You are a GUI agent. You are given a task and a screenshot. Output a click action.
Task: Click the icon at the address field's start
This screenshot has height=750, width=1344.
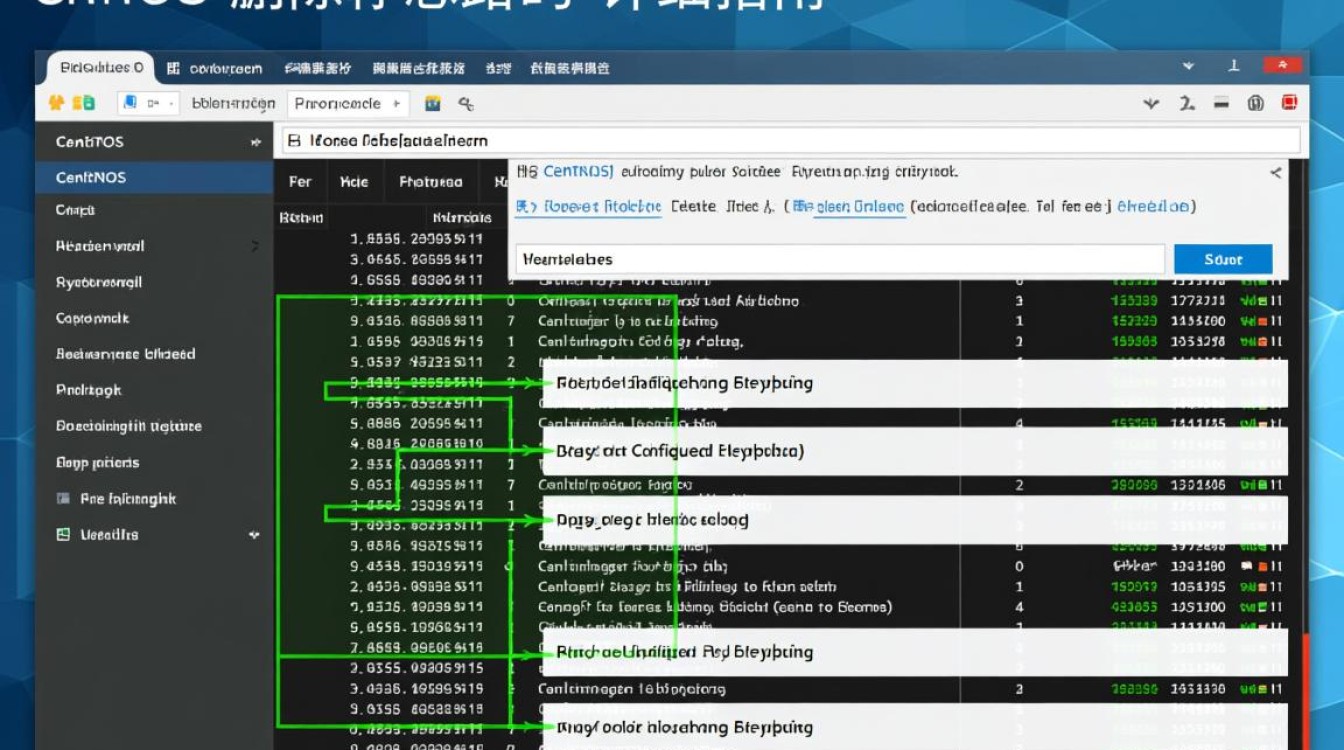[294, 141]
